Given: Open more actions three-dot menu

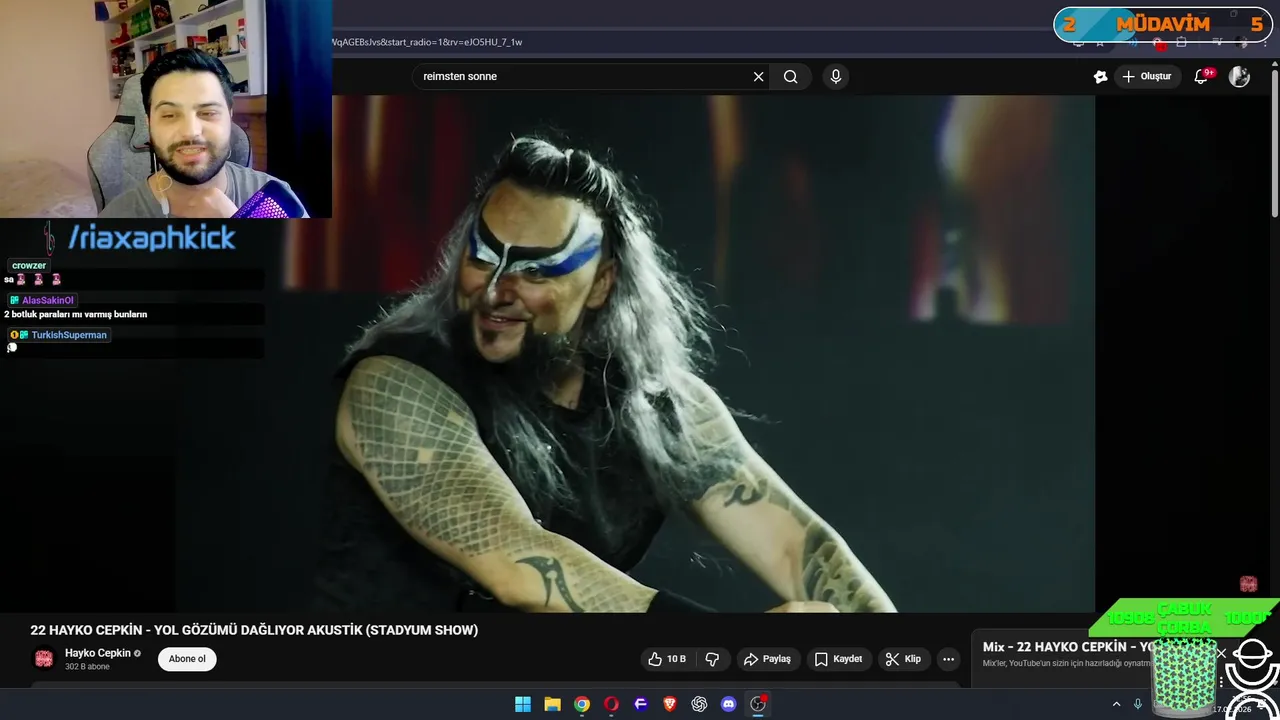Looking at the screenshot, I should point(948,659).
